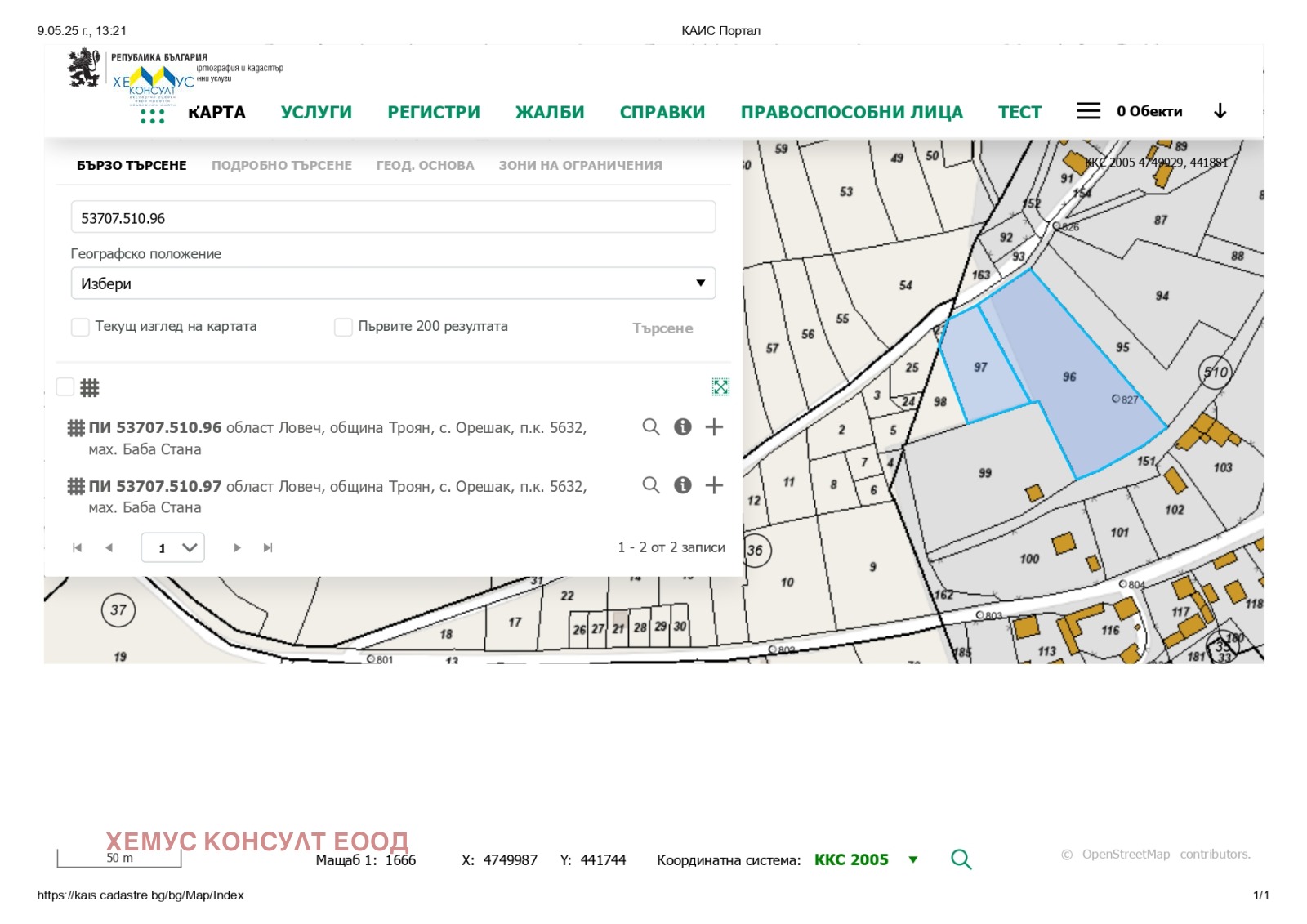Zoom to parcel 53707.510.97 with magnifier icon

click(650, 485)
